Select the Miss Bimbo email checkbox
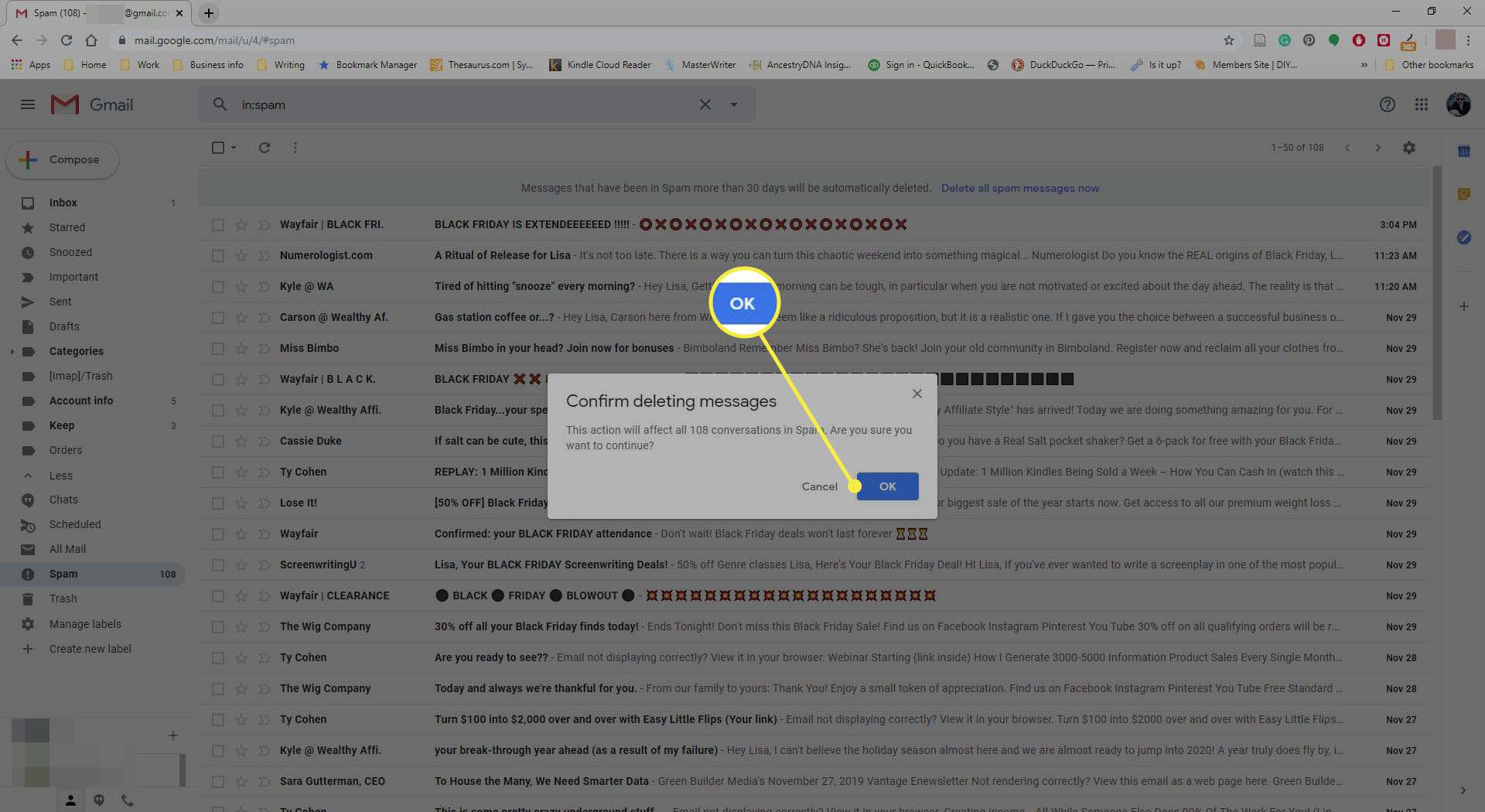The image size is (1485, 812). 218,349
